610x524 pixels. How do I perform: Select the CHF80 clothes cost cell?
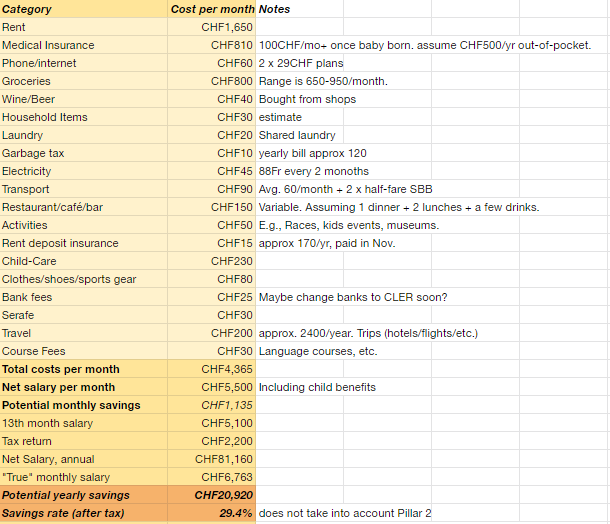[x=212, y=279]
